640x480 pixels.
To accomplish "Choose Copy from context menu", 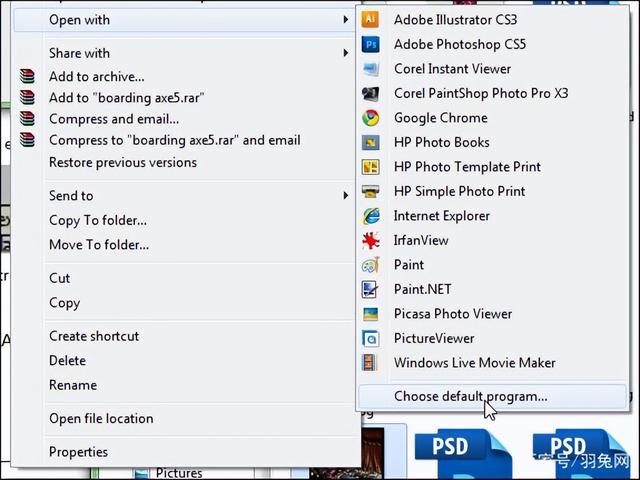I will pyautogui.click(x=64, y=303).
